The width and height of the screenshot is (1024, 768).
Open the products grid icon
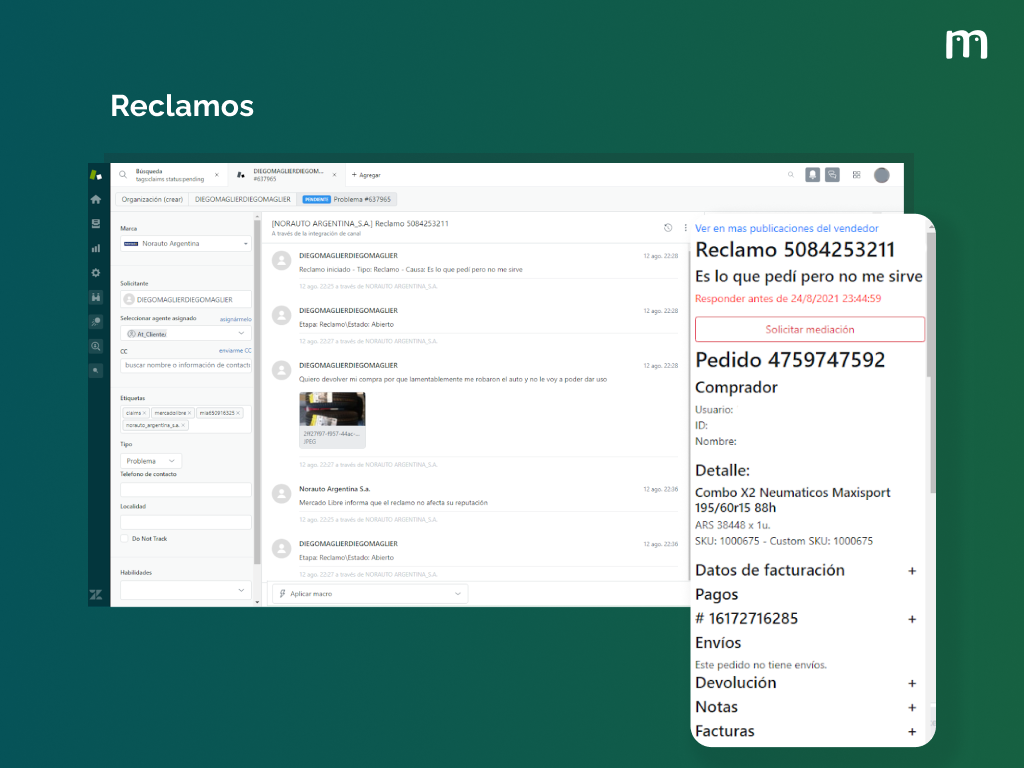[856, 174]
